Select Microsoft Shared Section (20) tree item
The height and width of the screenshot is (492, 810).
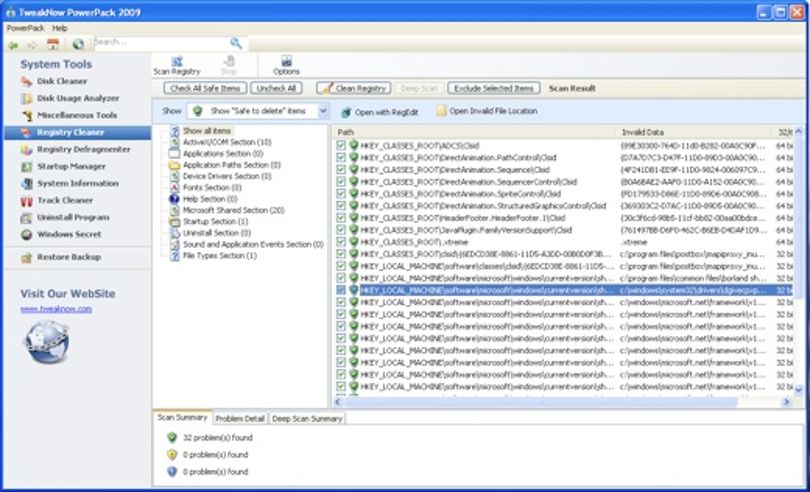(x=233, y=210)
